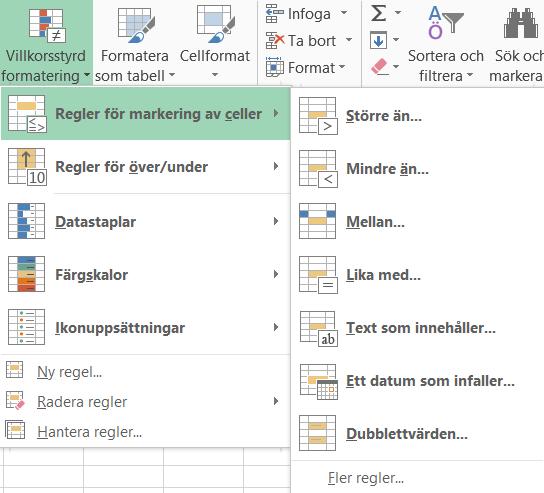The image size is (544, 493).
Task: Expand the Formatera som tabell dropdown arrow
Action: pos(172,75)
